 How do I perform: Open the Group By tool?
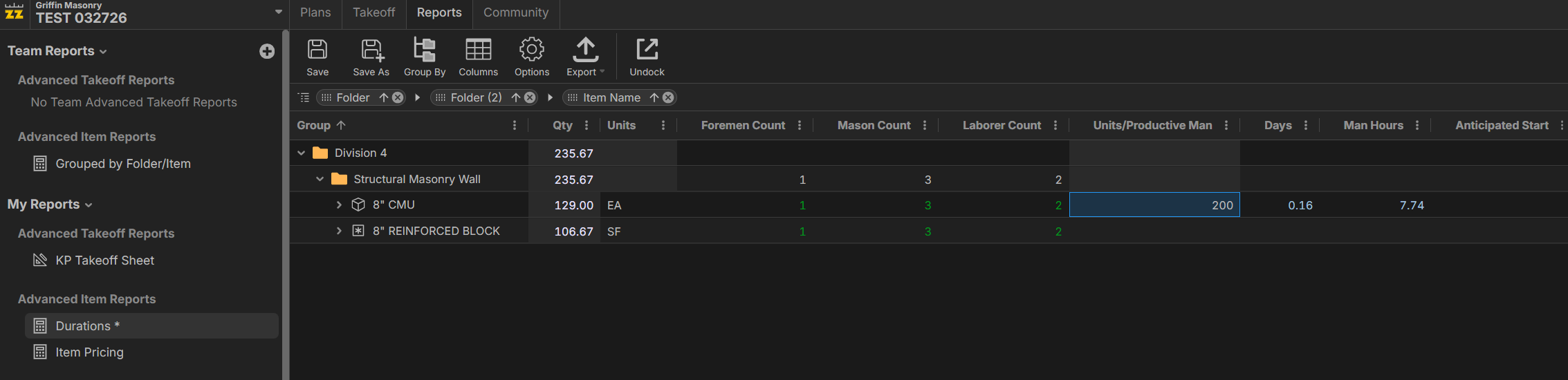(424, 57)
